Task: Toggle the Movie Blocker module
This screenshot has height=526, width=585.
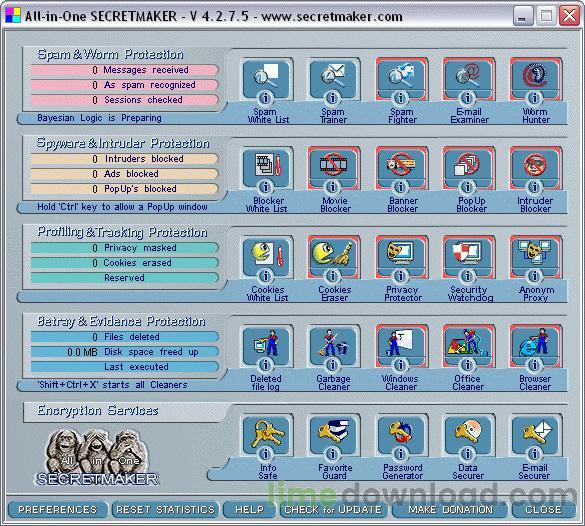Action: tap(333, 166)
